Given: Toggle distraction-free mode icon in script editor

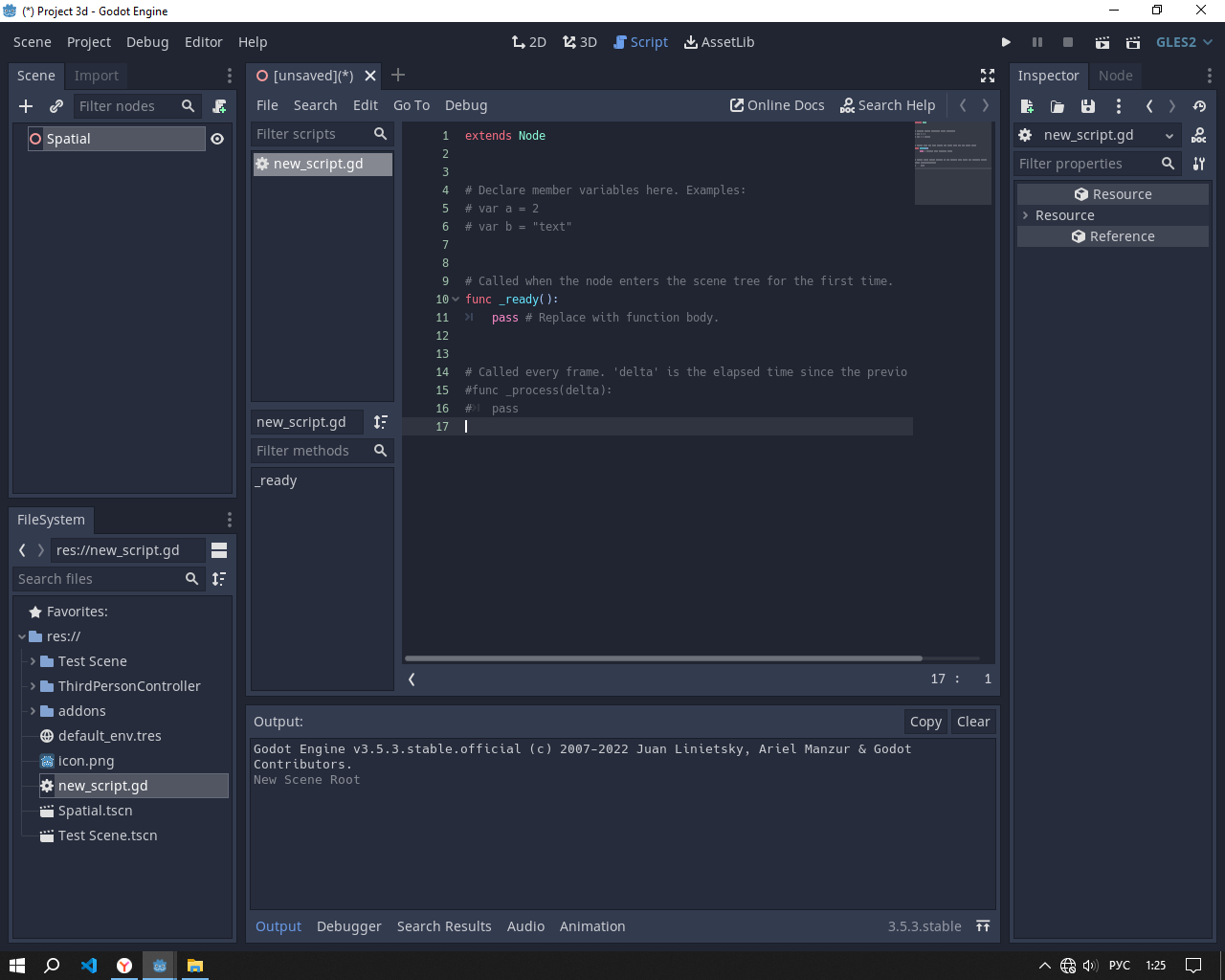Looking at the screenshot, I should click(x=988, y=76).
